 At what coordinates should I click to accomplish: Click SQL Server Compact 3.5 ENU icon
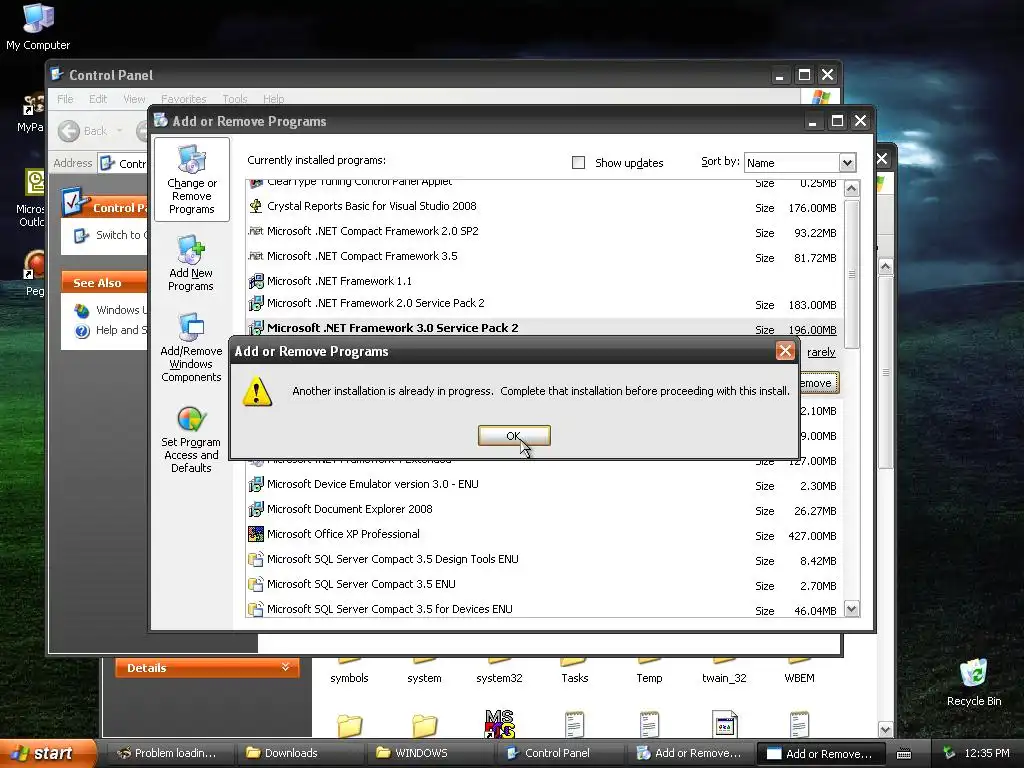(x=256, y=584)
